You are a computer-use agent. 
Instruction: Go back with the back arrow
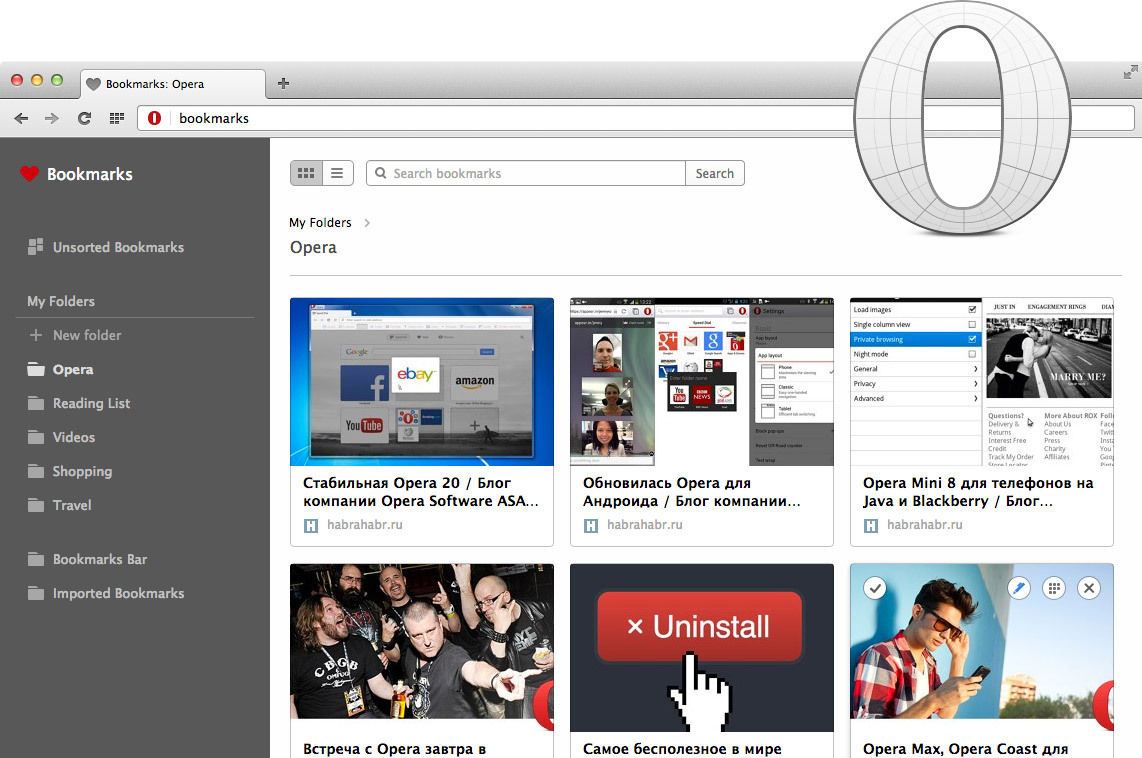(x=21, y=118)
